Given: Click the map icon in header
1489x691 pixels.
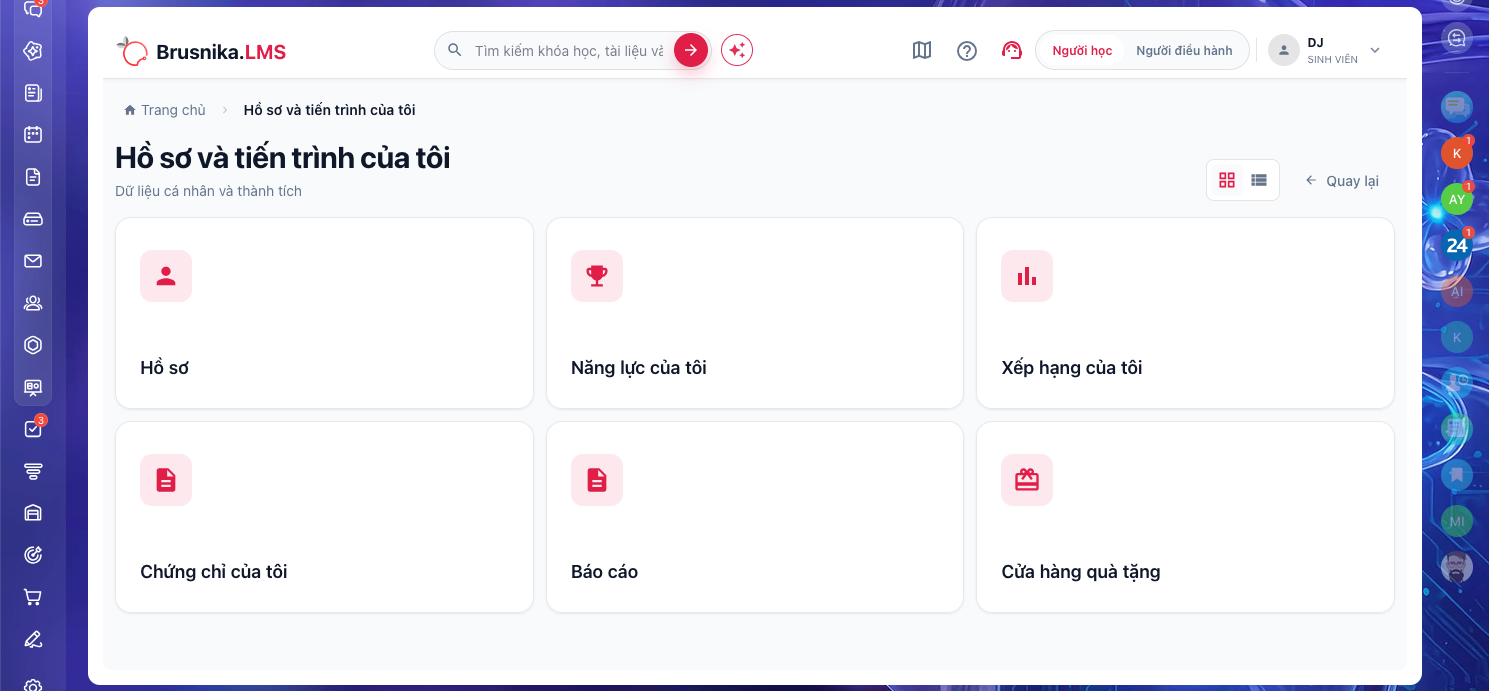Looking at the screenshot, I should pos(922,50).
